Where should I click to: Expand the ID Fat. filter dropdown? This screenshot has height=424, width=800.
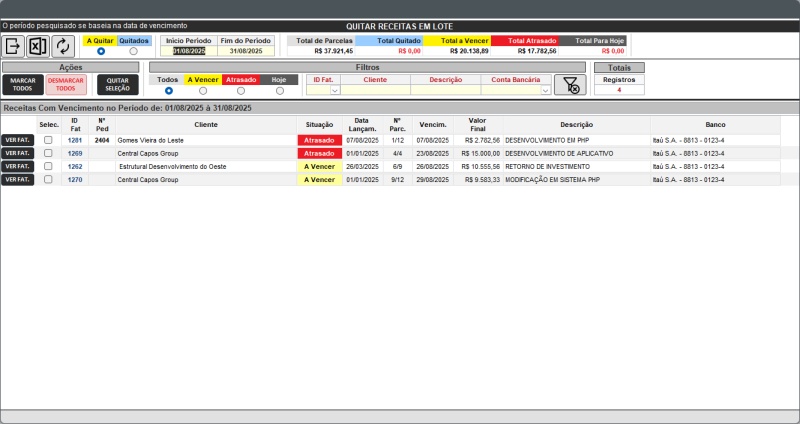coord(335,90)
